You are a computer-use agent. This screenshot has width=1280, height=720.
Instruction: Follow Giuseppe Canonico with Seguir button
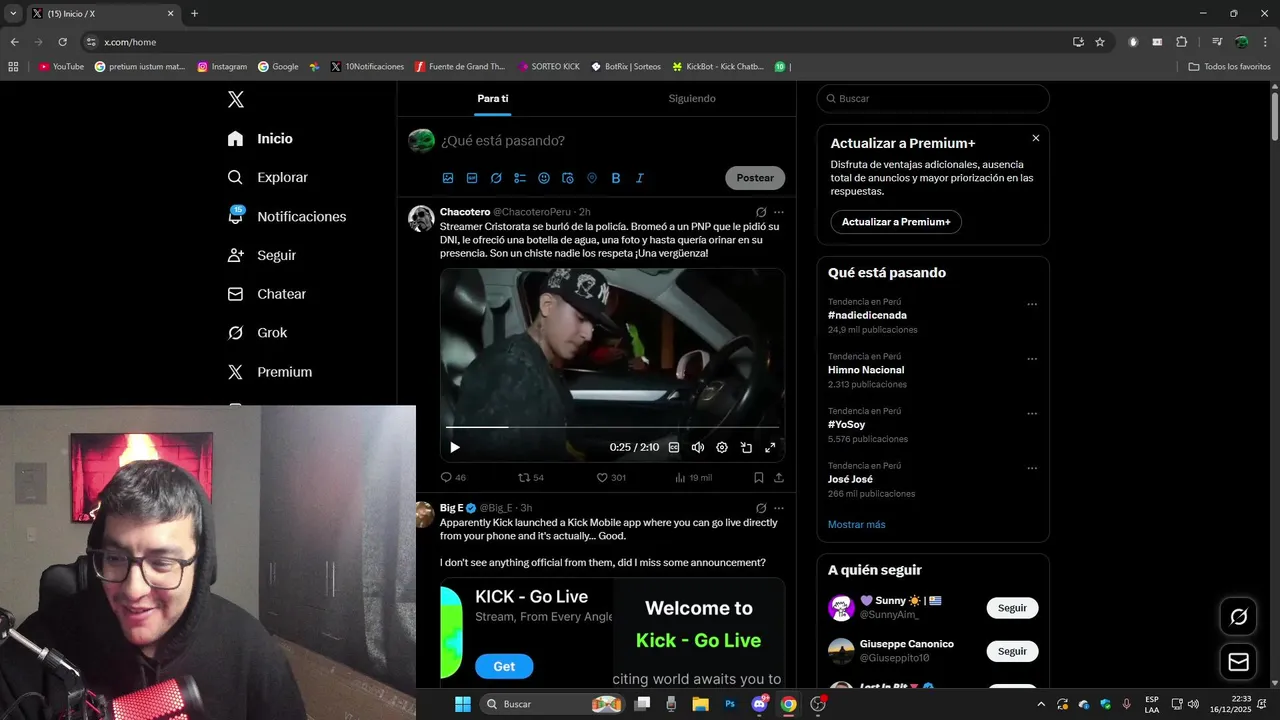[1012, 651]
